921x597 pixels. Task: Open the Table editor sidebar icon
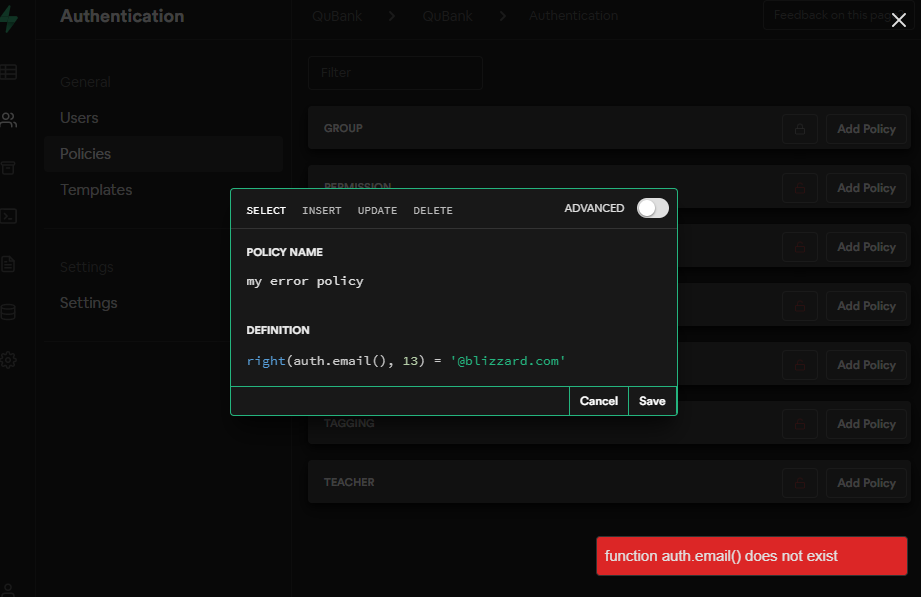(8, 72)
